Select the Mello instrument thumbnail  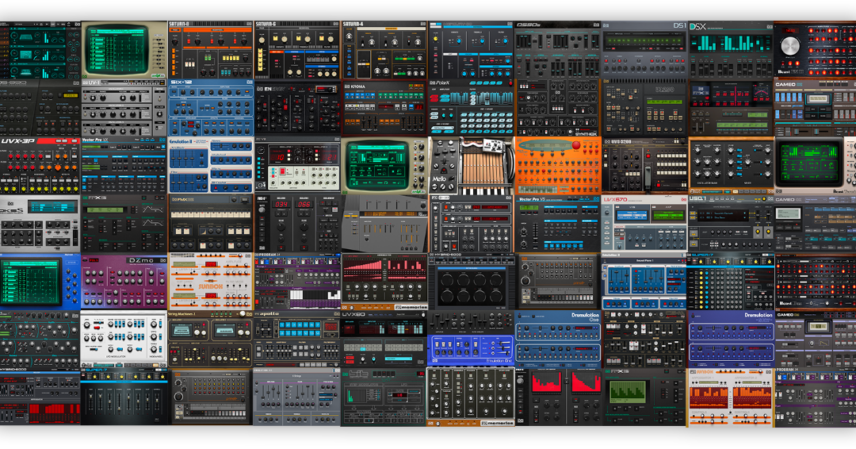471,166
